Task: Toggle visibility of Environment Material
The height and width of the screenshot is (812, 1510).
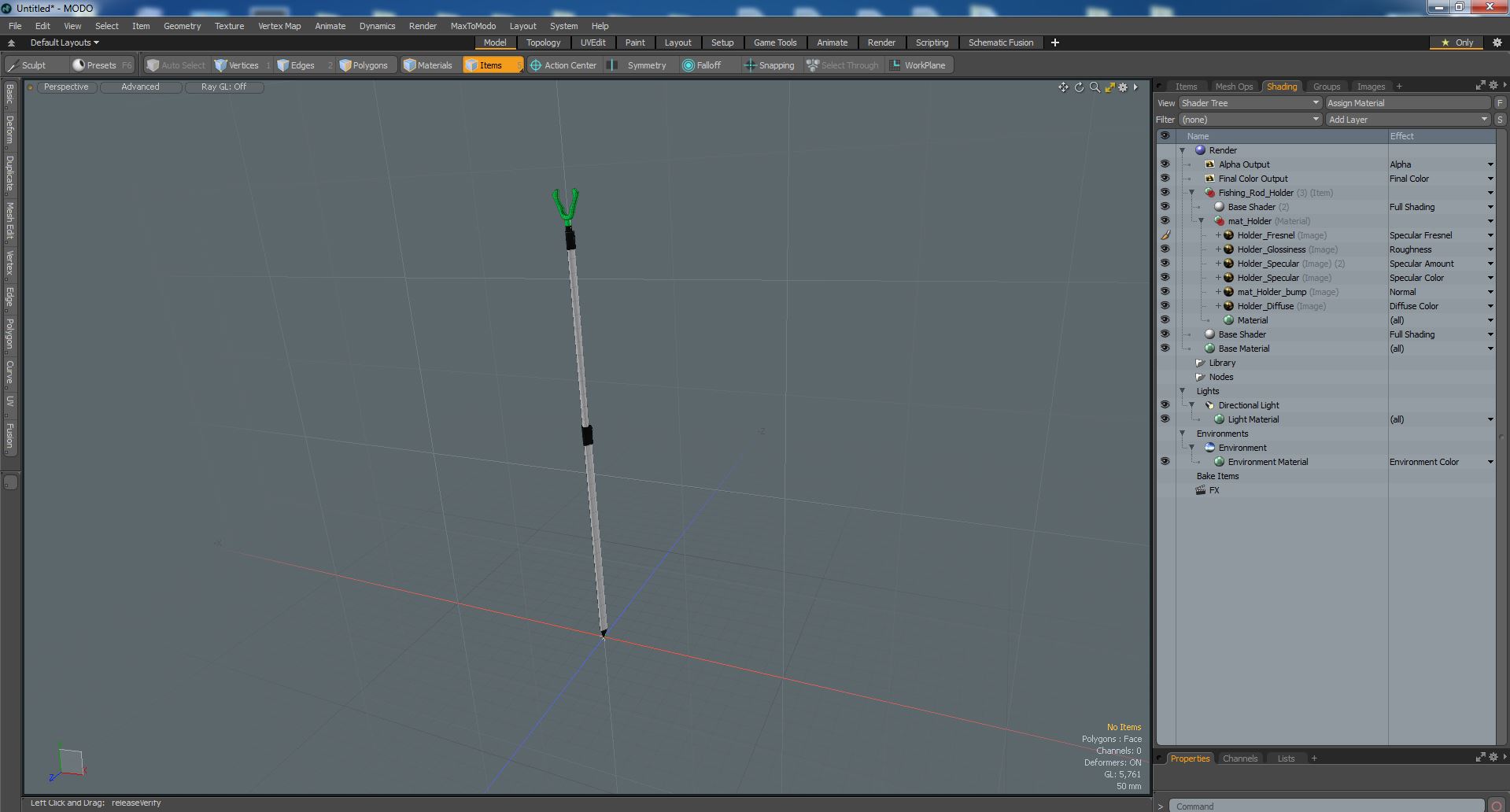Action: pyautogui.click(x=1165, y=462)
